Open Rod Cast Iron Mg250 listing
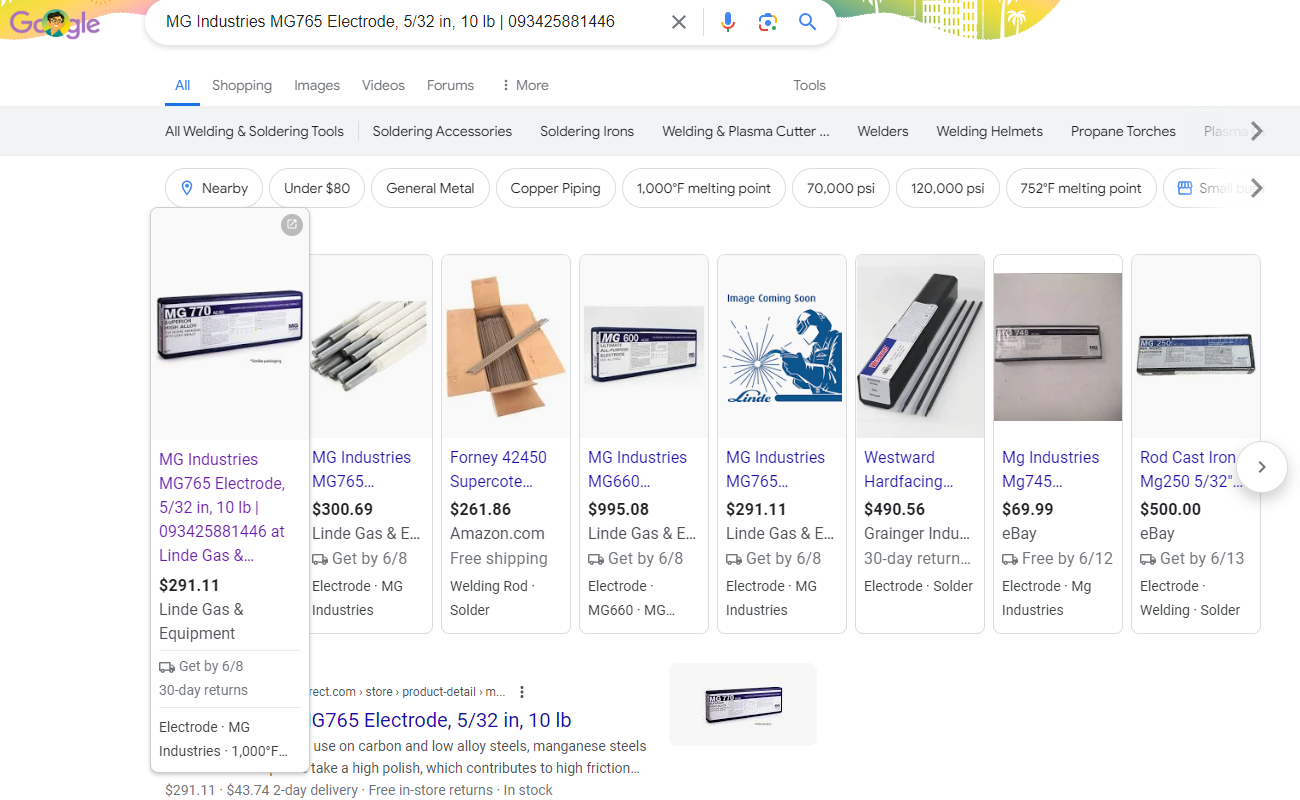This screenshot has width=1300, height=800. click(1190, 469)
